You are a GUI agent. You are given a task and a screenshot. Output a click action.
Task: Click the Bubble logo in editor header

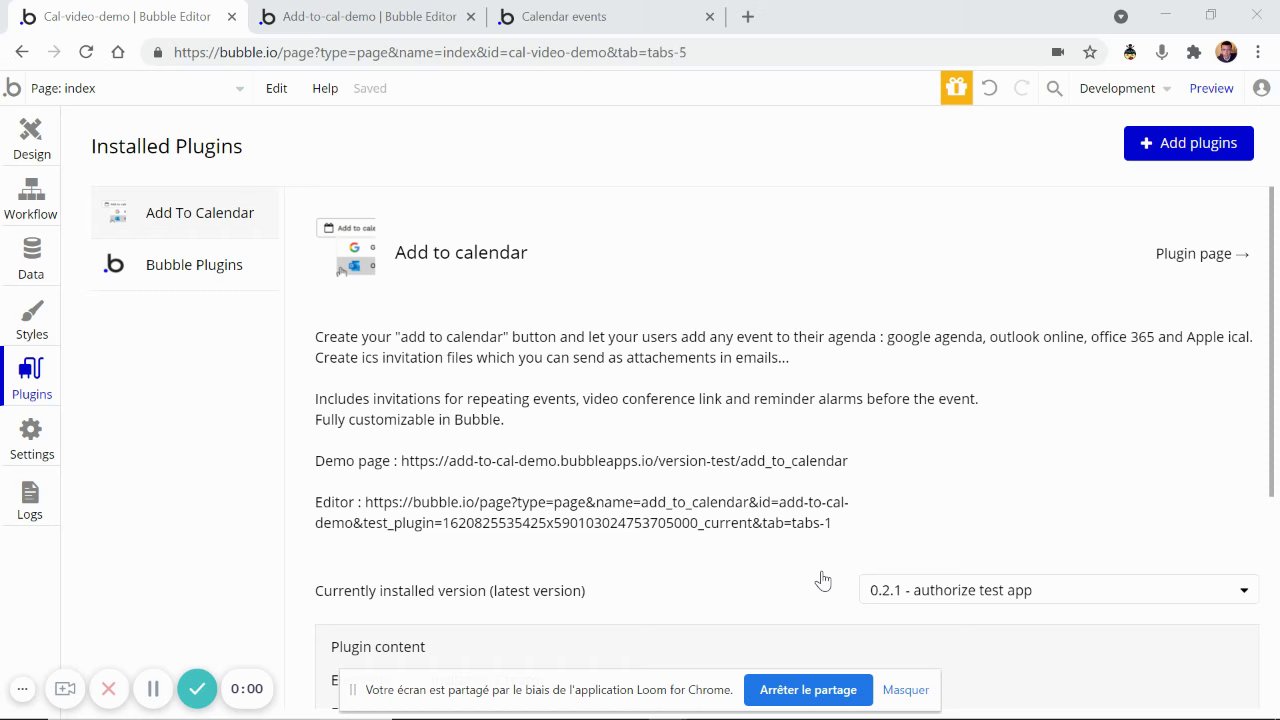pyautogui.click(x=12, y=88)
